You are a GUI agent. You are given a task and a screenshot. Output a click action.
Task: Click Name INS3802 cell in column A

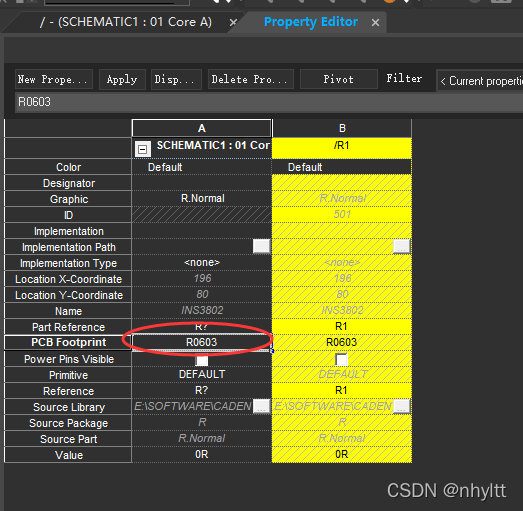[x=201, y=311]
